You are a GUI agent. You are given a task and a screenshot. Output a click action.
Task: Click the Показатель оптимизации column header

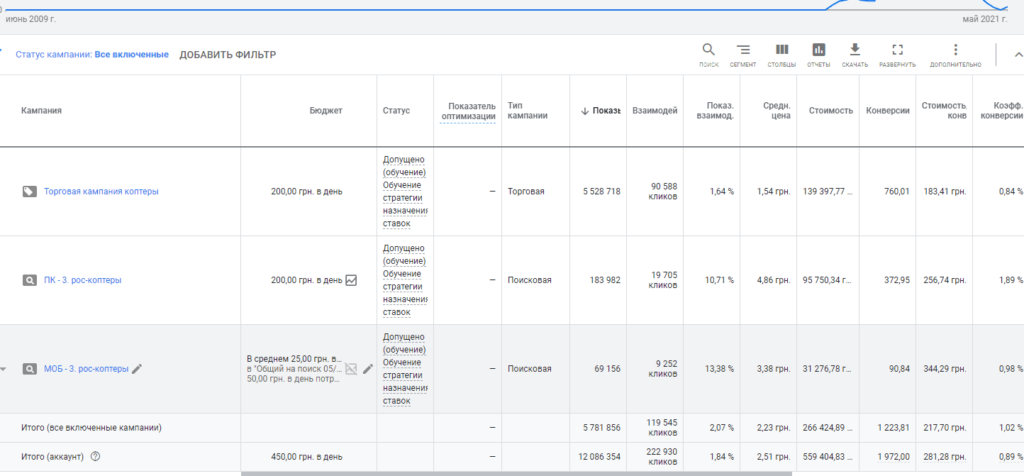(x=467, y=110)
